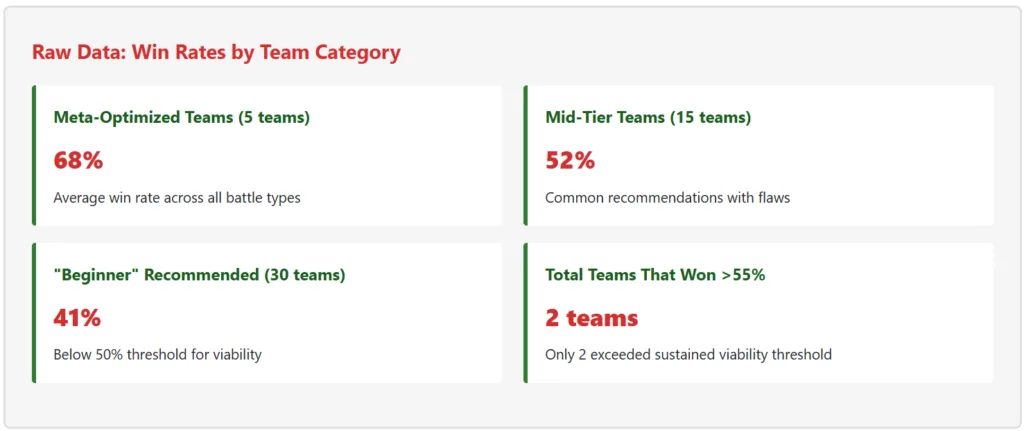
Task: Click 'Average win rate across all battle types'
Action: coord(177,198)
